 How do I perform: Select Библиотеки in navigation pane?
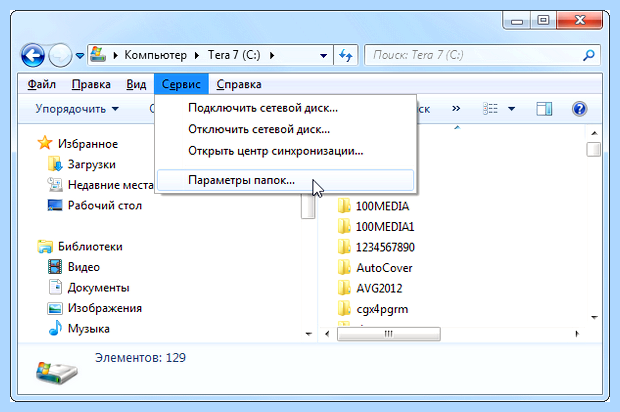coord(90,247)
